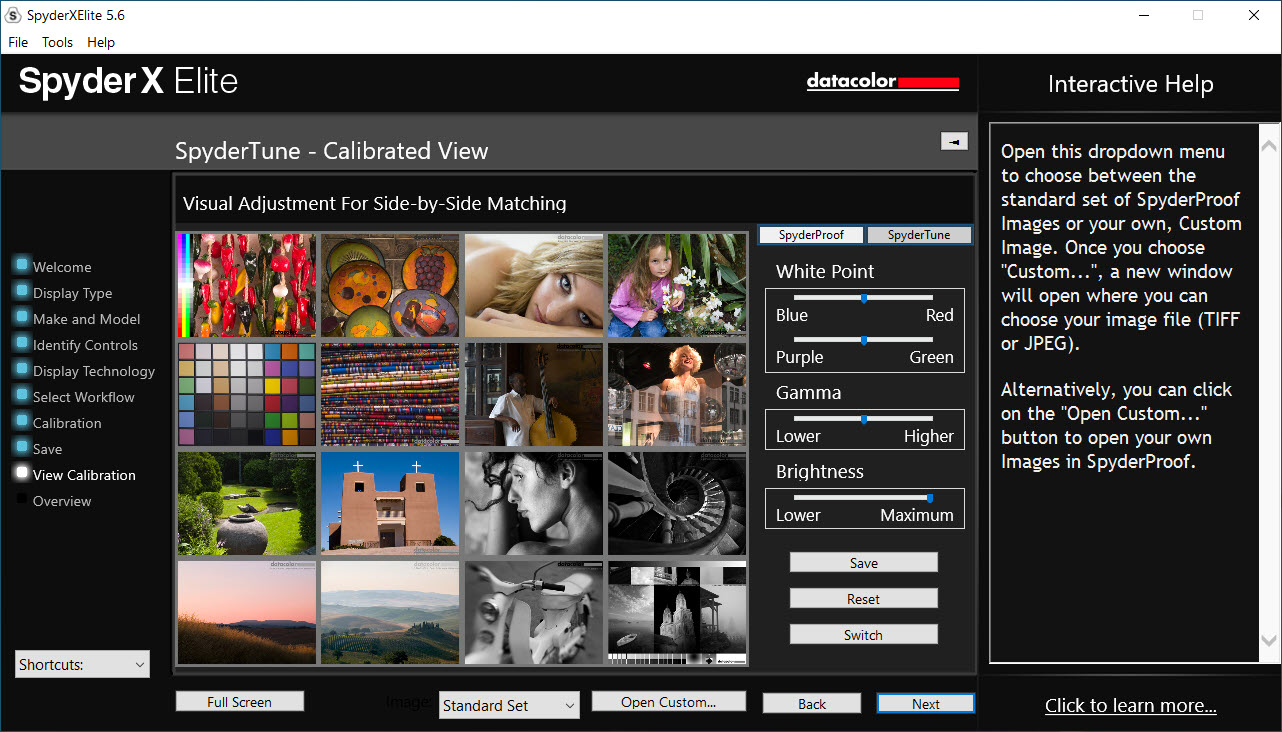Select the blonde woman portrait thumbnail

534,285
